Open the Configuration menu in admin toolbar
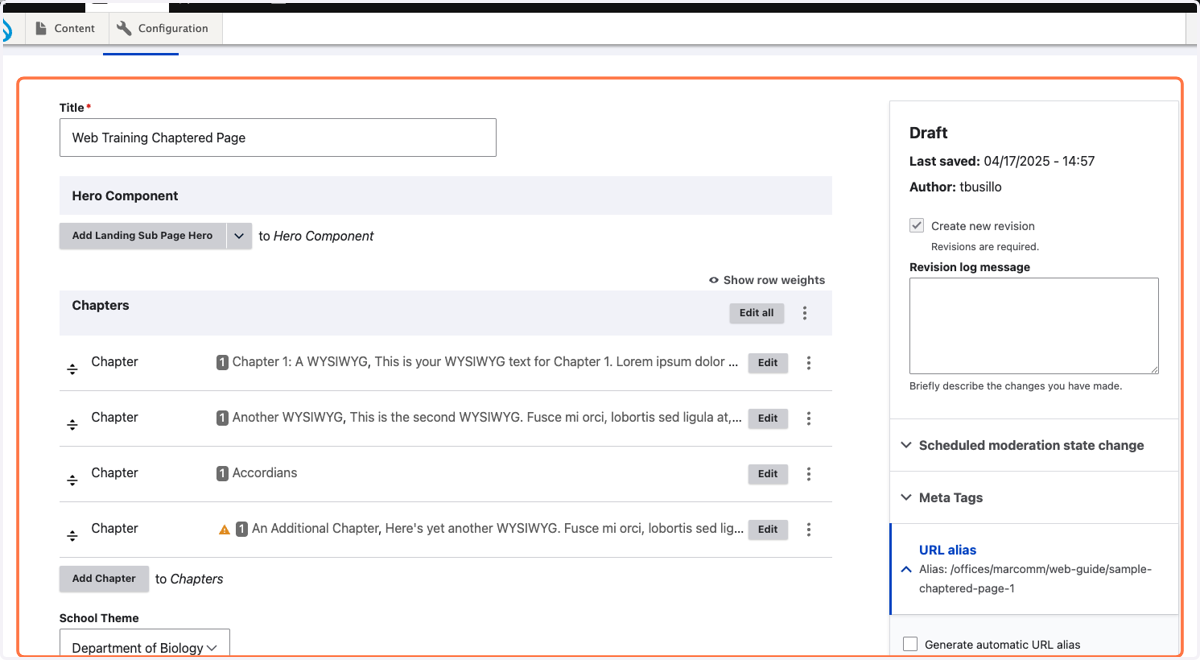This screenshot has width=1200, height=660. coord(163,28)
